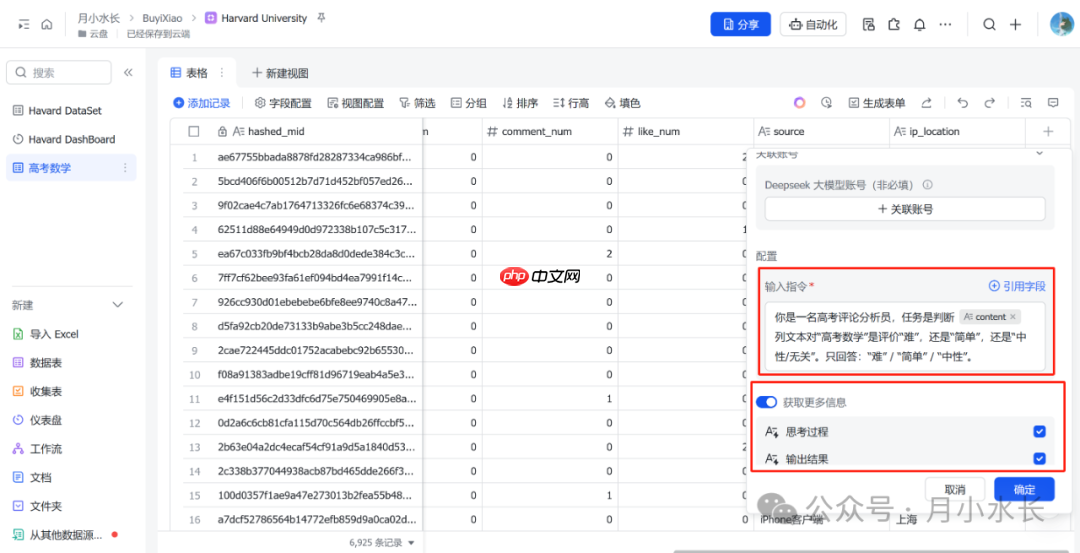Click the share-arrow export icon in toolbar
1080x553 pixels.
[x=927, y=103]
